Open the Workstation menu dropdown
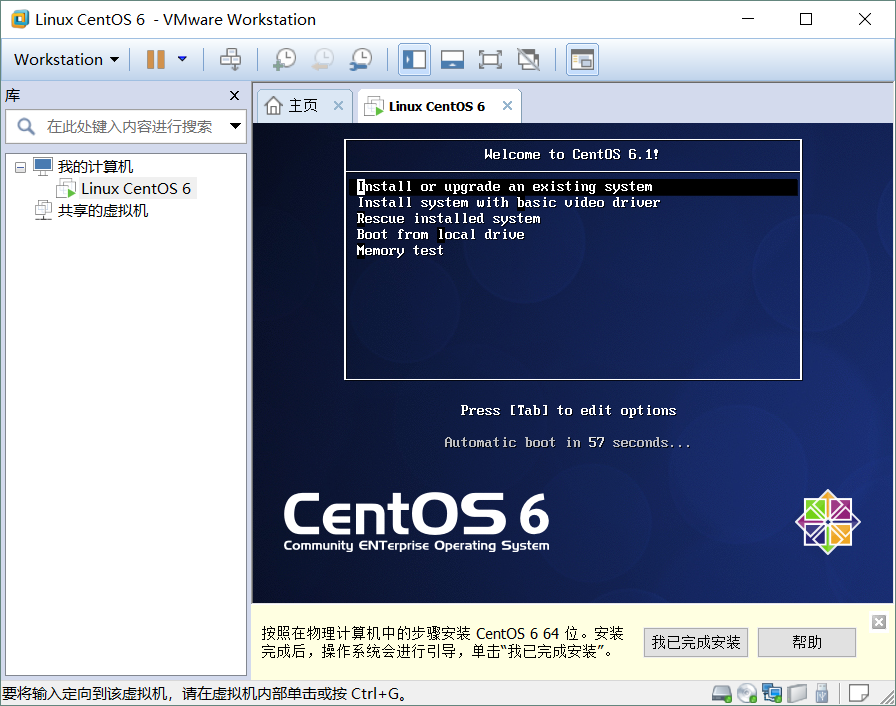 pyautogui.click(x=66, y=59)
